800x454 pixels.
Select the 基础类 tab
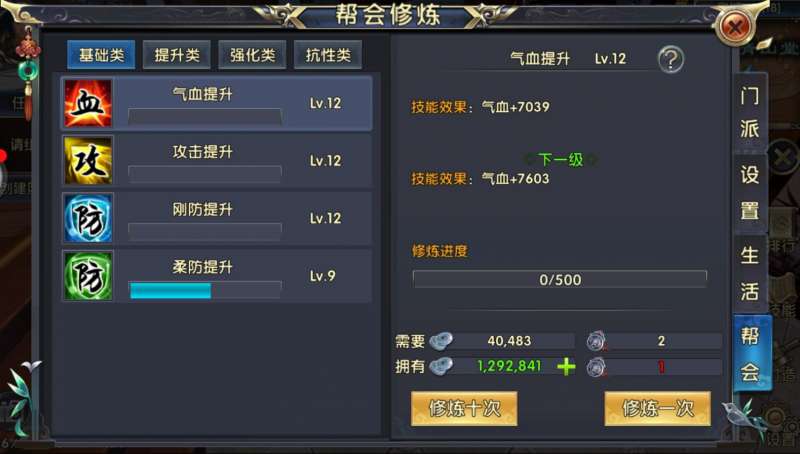point(101,55)
